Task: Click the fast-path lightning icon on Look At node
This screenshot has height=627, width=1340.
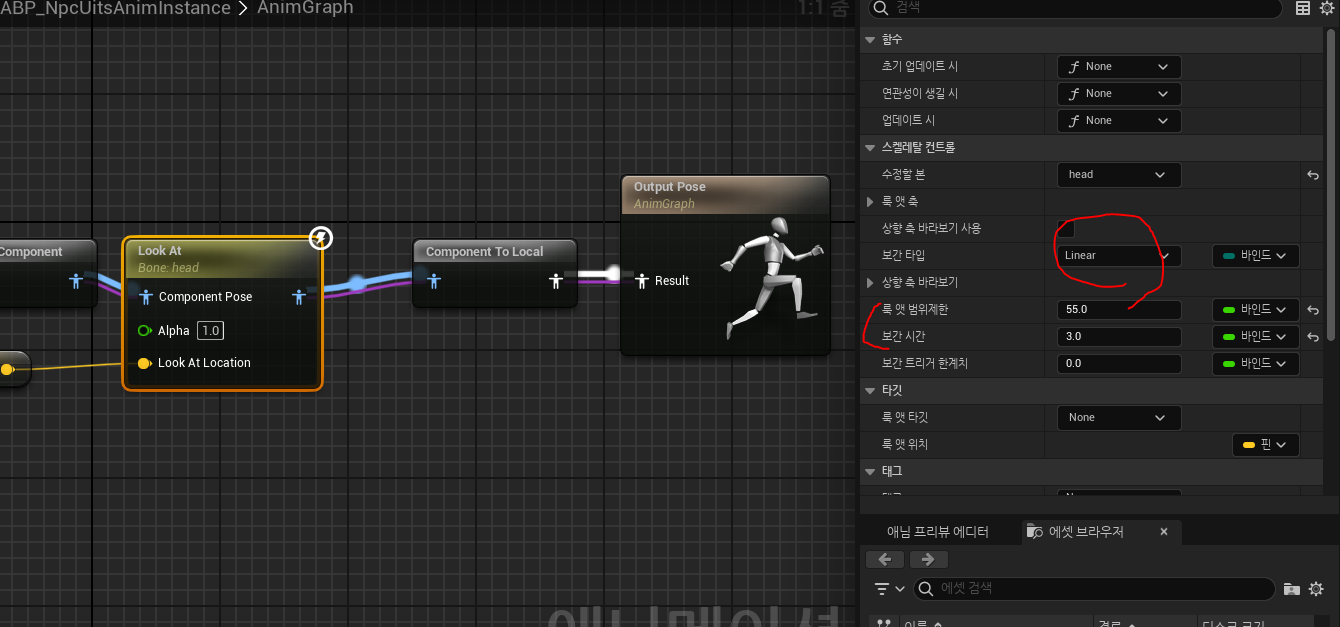Action: coord(320,238)
